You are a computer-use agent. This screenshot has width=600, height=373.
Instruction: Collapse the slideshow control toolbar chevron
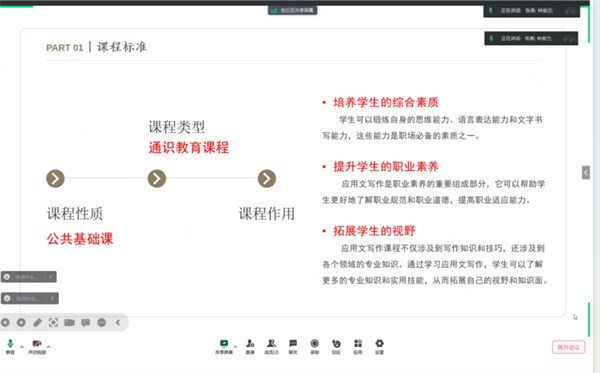coord(118,323)
